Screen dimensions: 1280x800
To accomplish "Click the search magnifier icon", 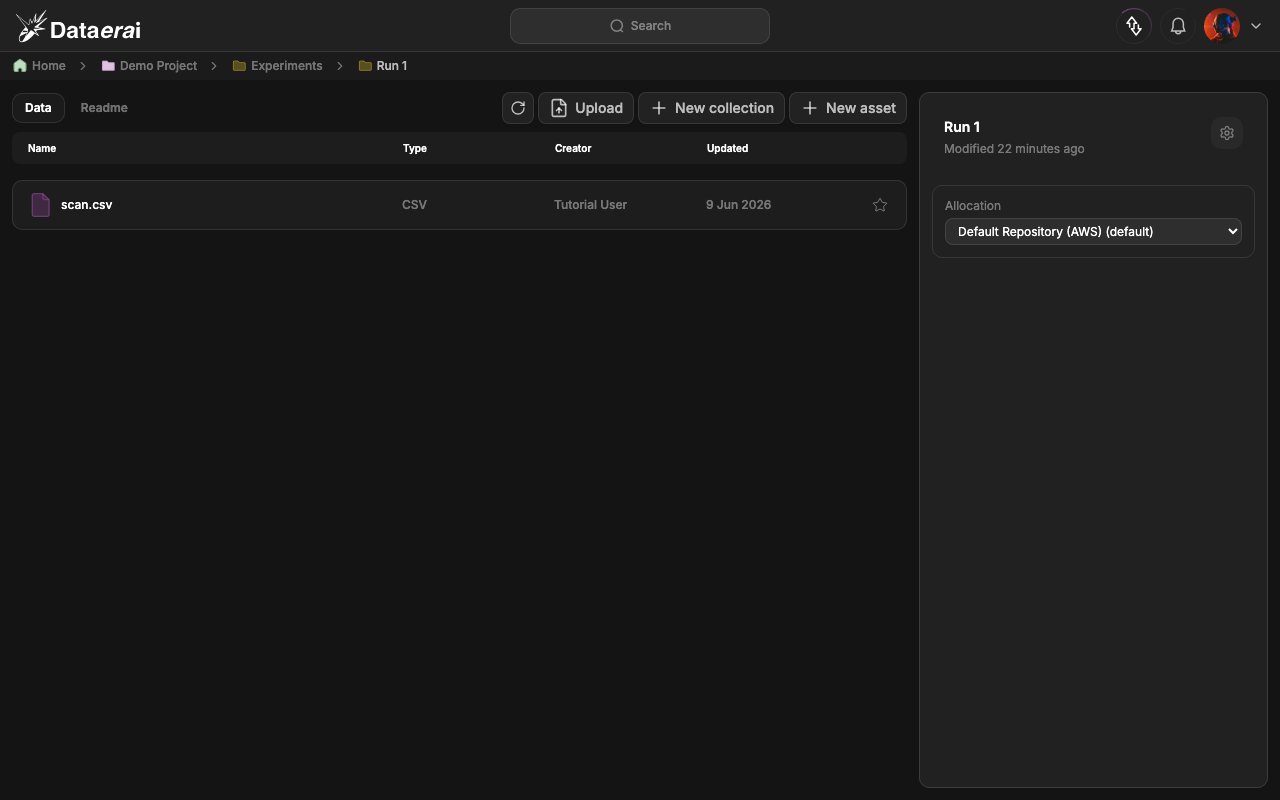I will click(617, 26).
